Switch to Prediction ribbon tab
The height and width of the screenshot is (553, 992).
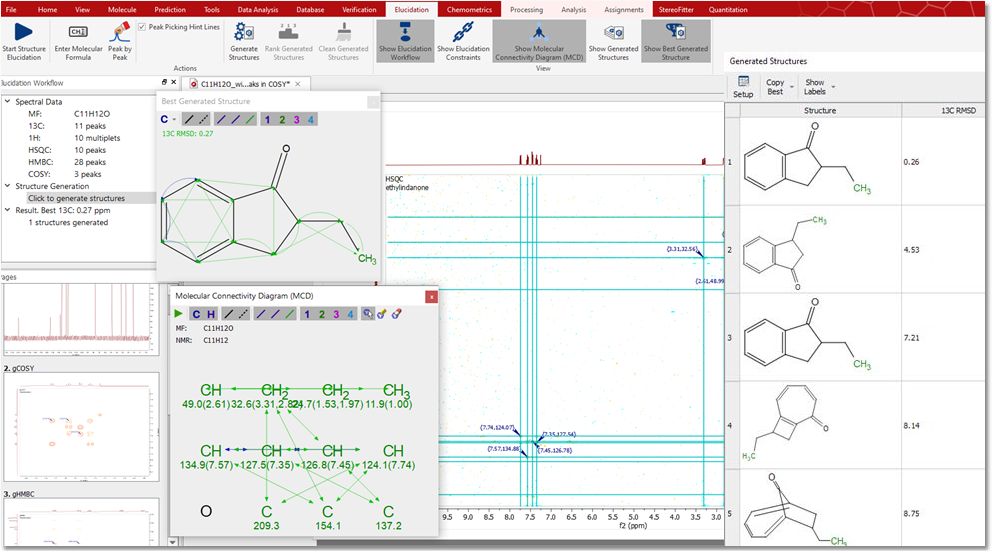(170, 9)
